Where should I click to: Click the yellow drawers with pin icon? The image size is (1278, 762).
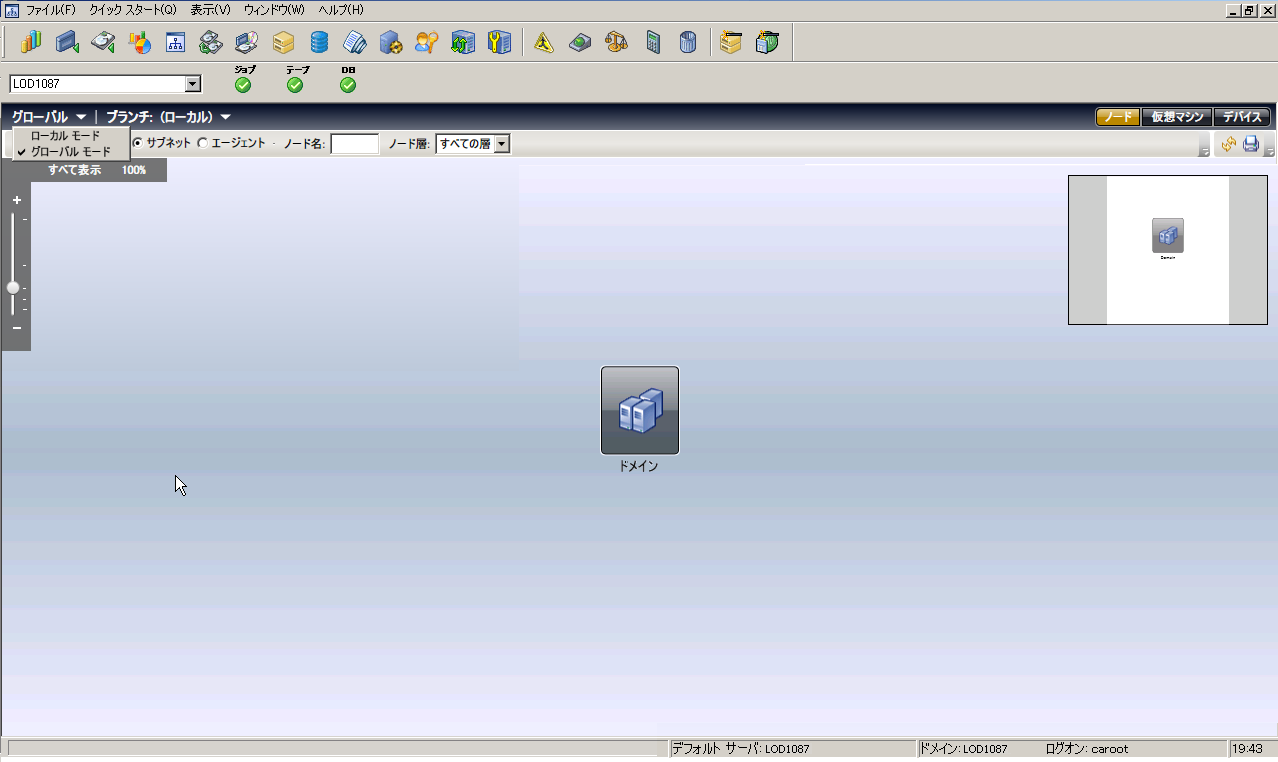(x=731, y=43)
